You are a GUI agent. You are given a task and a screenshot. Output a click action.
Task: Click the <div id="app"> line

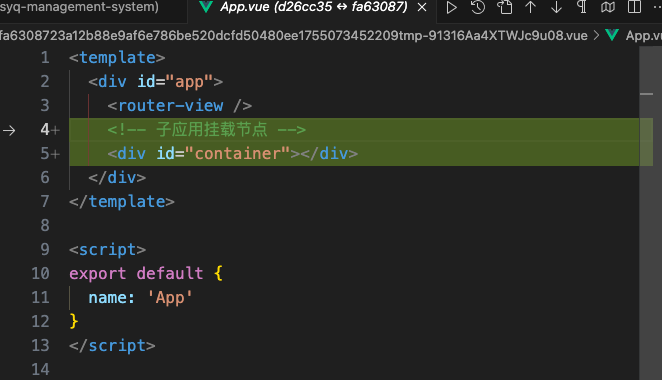[x=155, y=81]
